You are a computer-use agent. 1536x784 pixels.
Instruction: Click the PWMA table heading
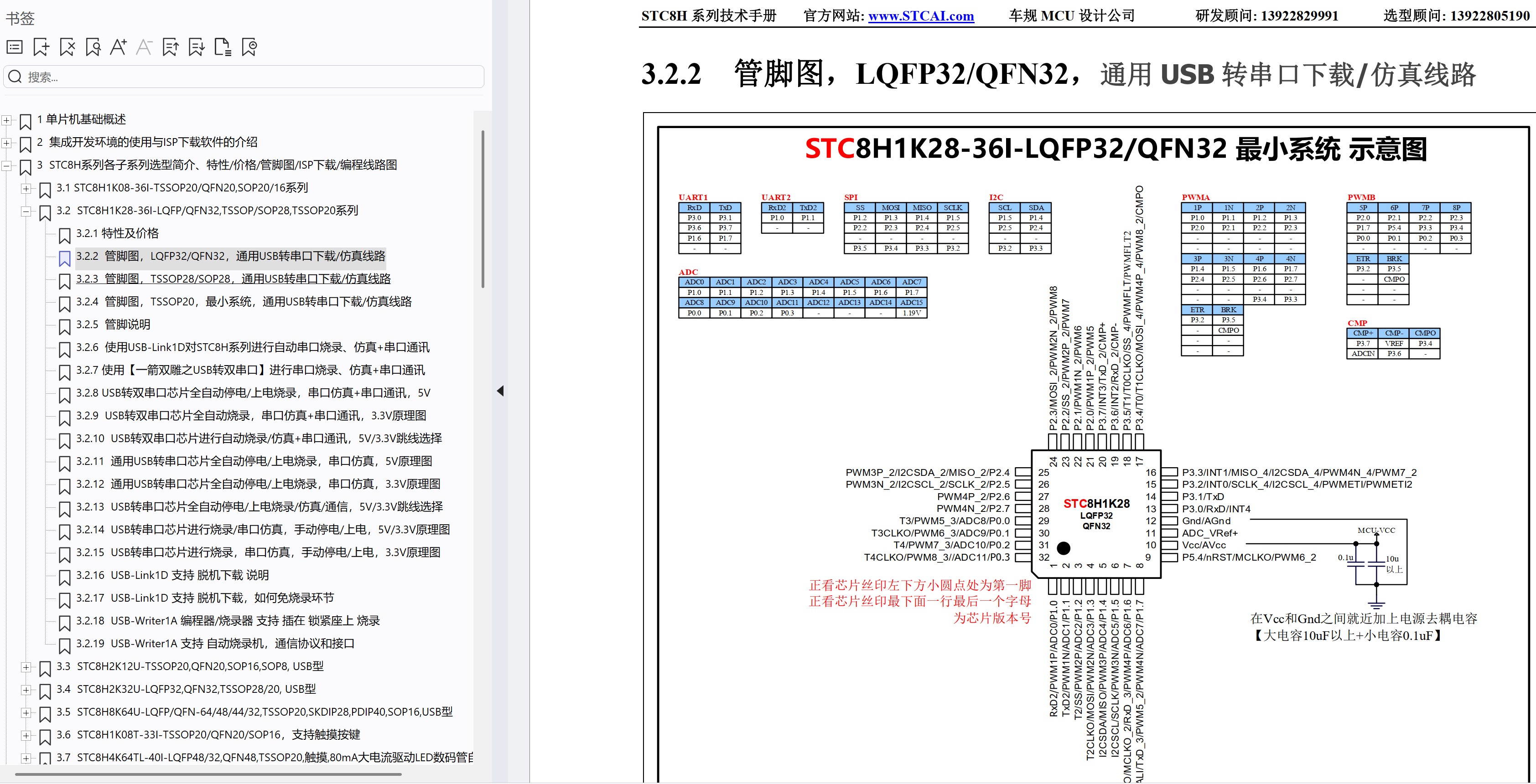[x=1195, y=197]
